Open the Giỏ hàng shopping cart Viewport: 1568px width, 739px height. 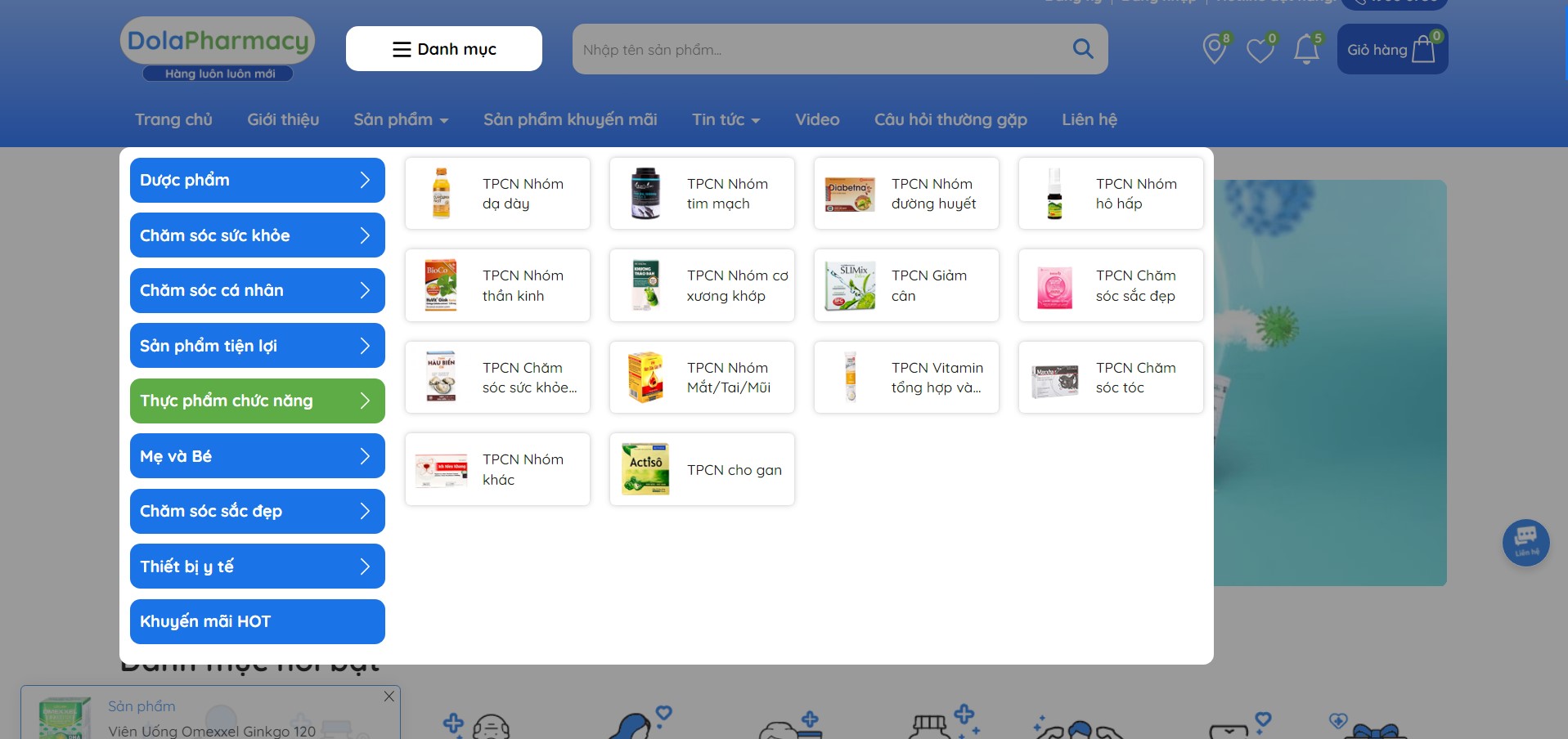[x=1392, y=50]
